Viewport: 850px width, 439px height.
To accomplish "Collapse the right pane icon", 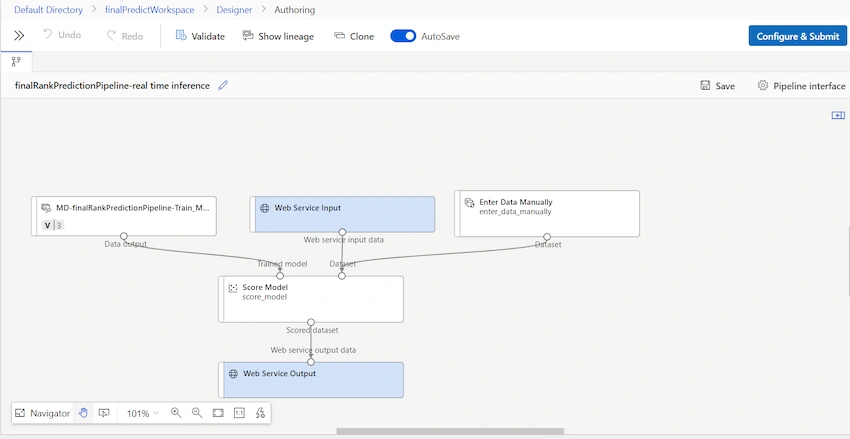I will [838, 115].
